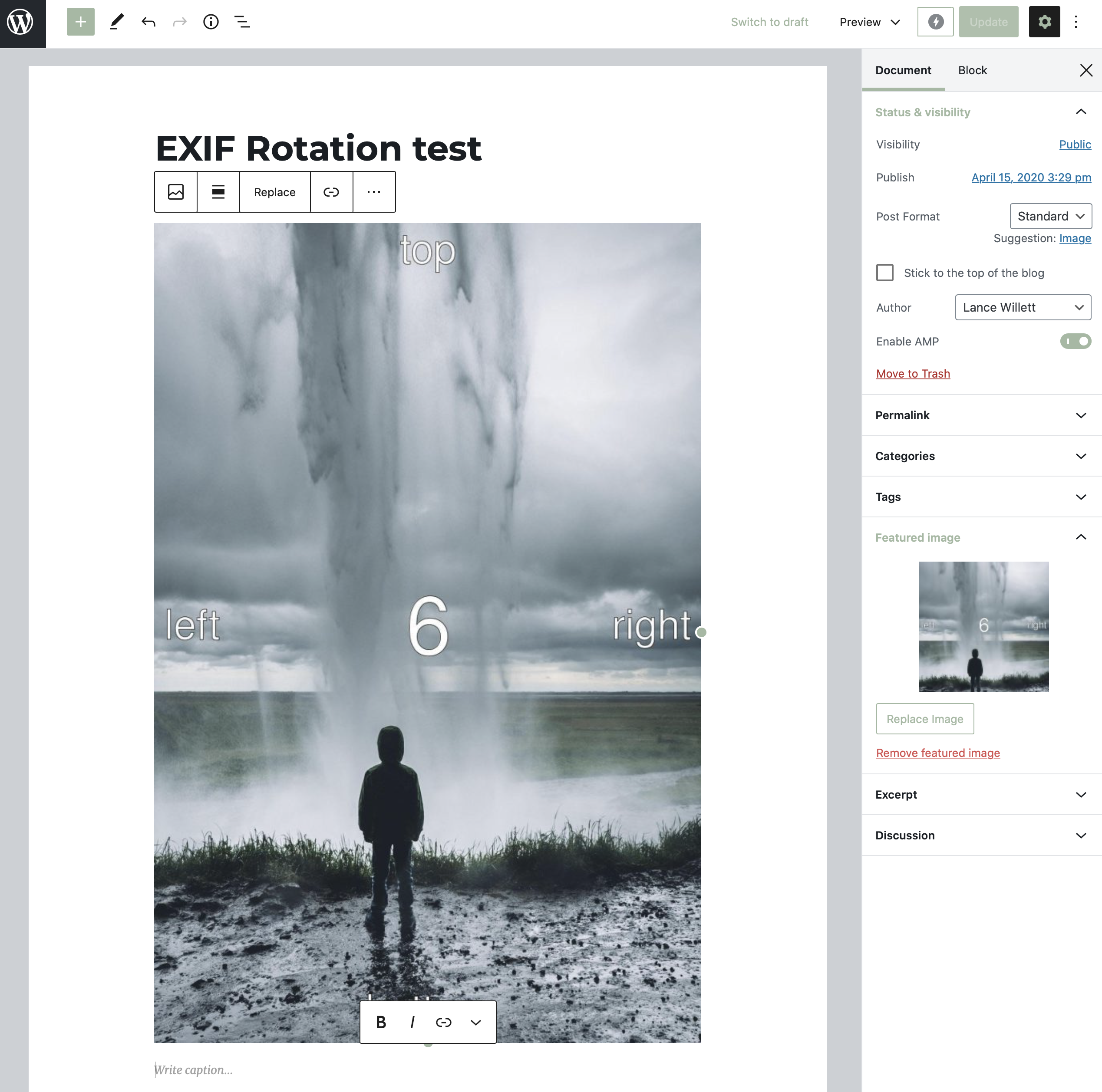This screenshot has width=1102, height=1092.
Task: Click the Replace Image button
Action: [x=924, y=719]
